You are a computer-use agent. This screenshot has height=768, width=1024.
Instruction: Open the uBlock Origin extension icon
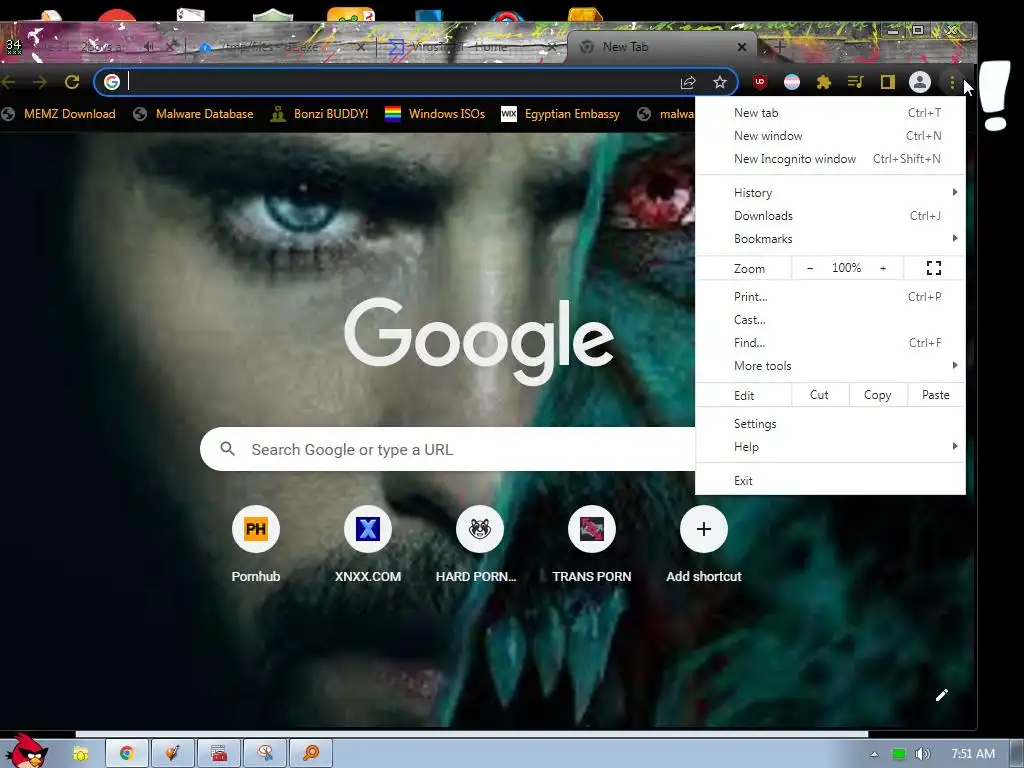760,82
